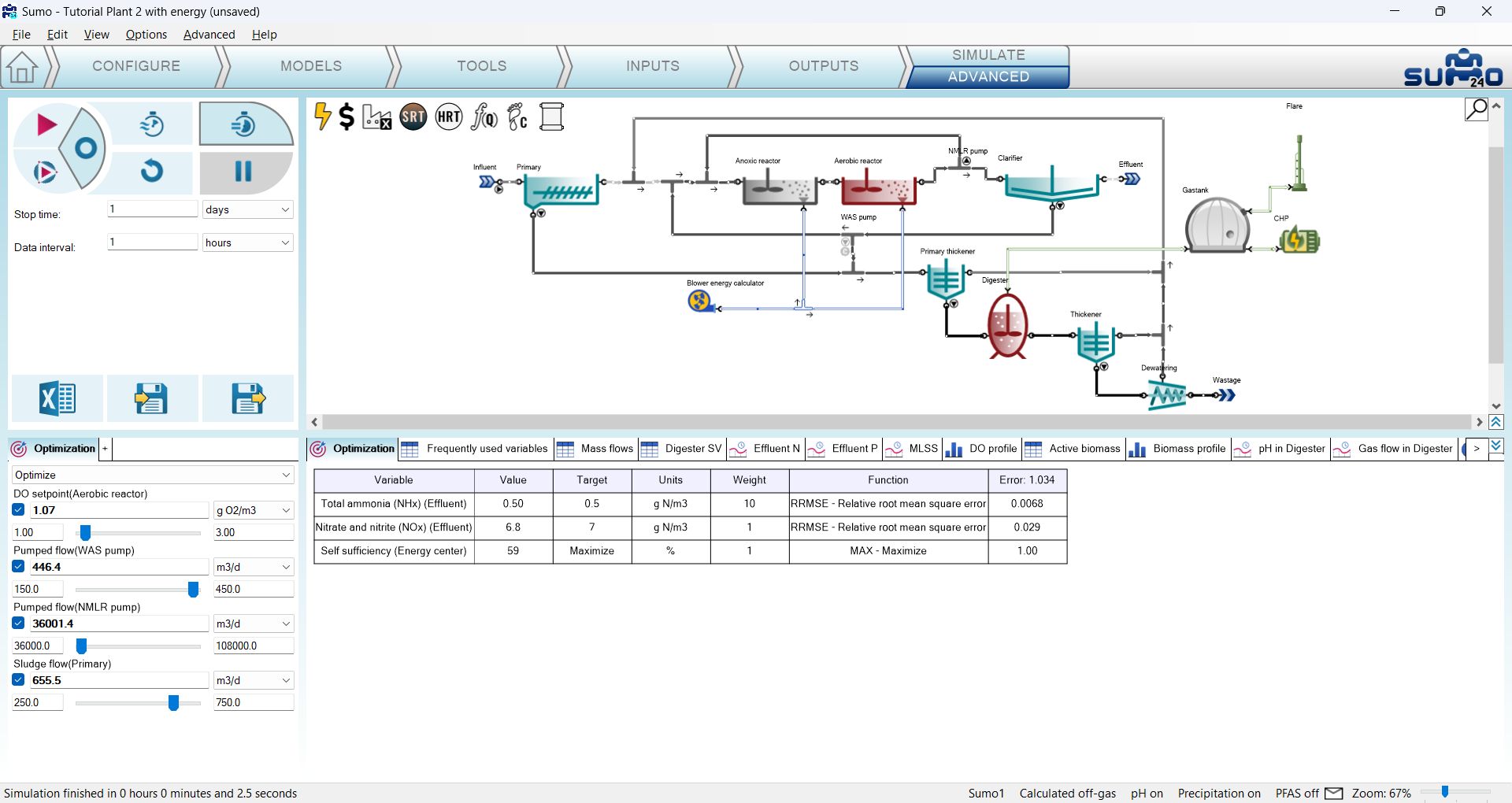The height and width of the screenshot is (803, 1512).
Task: Click the flowsheet horizontal scrollbar
Action: click(x=897, y=422)
